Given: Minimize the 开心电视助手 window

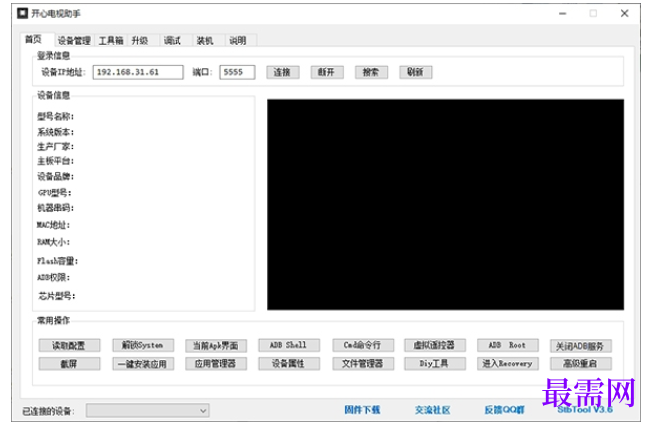Looking at the screenshot, I should [563, 14].
